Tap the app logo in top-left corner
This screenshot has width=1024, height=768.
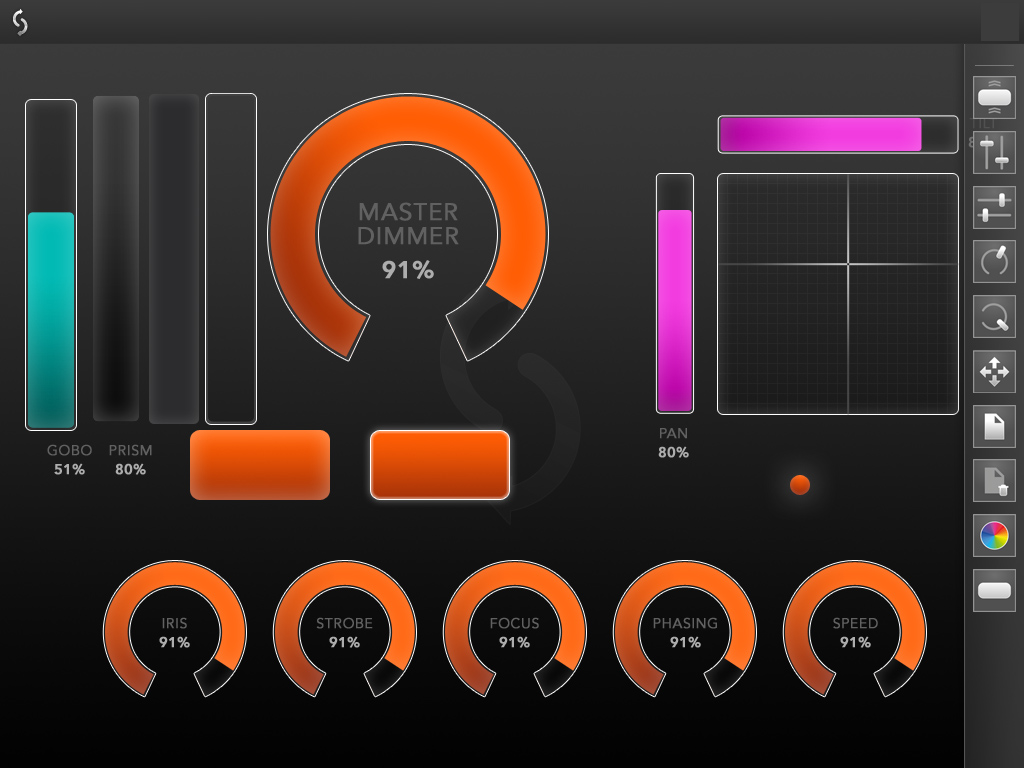point(19,23)
